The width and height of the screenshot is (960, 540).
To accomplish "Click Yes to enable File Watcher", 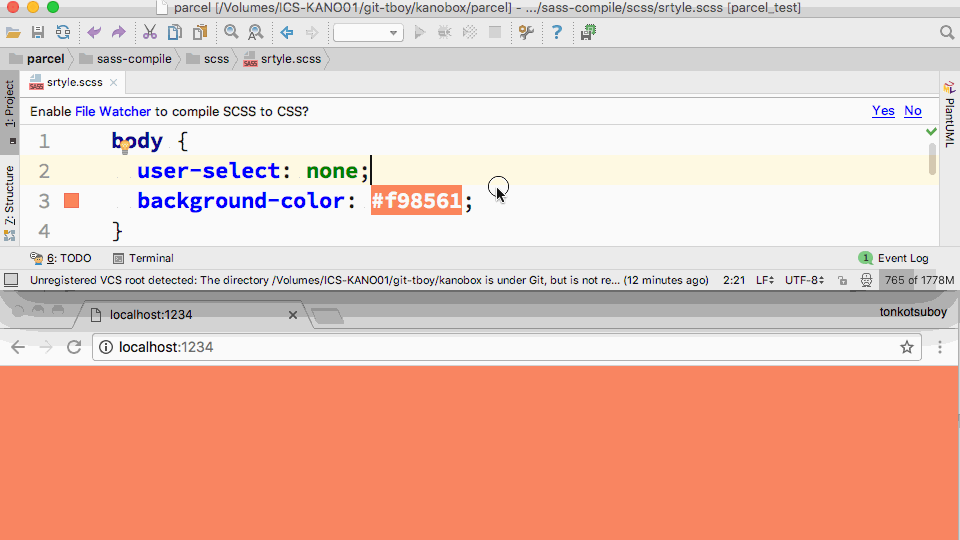I will tap(883, 111).
